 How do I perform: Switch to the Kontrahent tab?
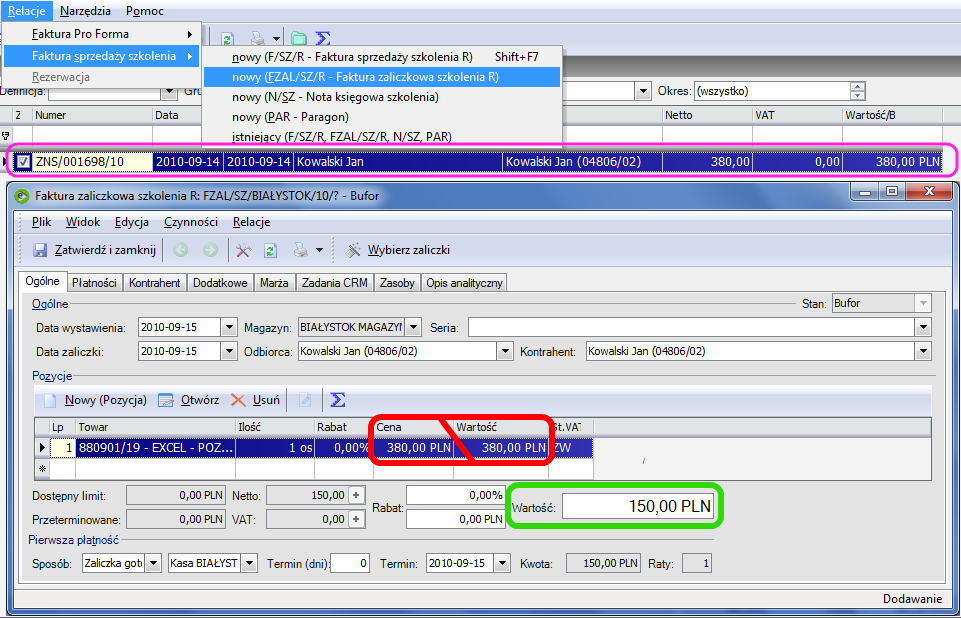(154, 283)
